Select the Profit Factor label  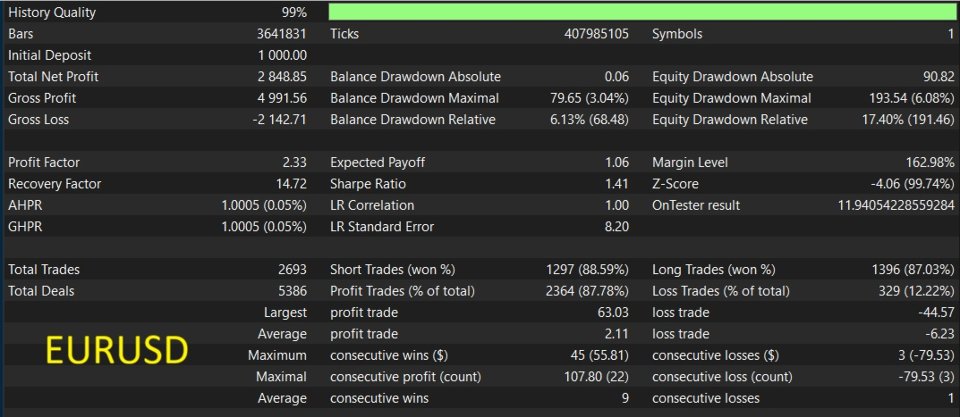tap(43, 162)
